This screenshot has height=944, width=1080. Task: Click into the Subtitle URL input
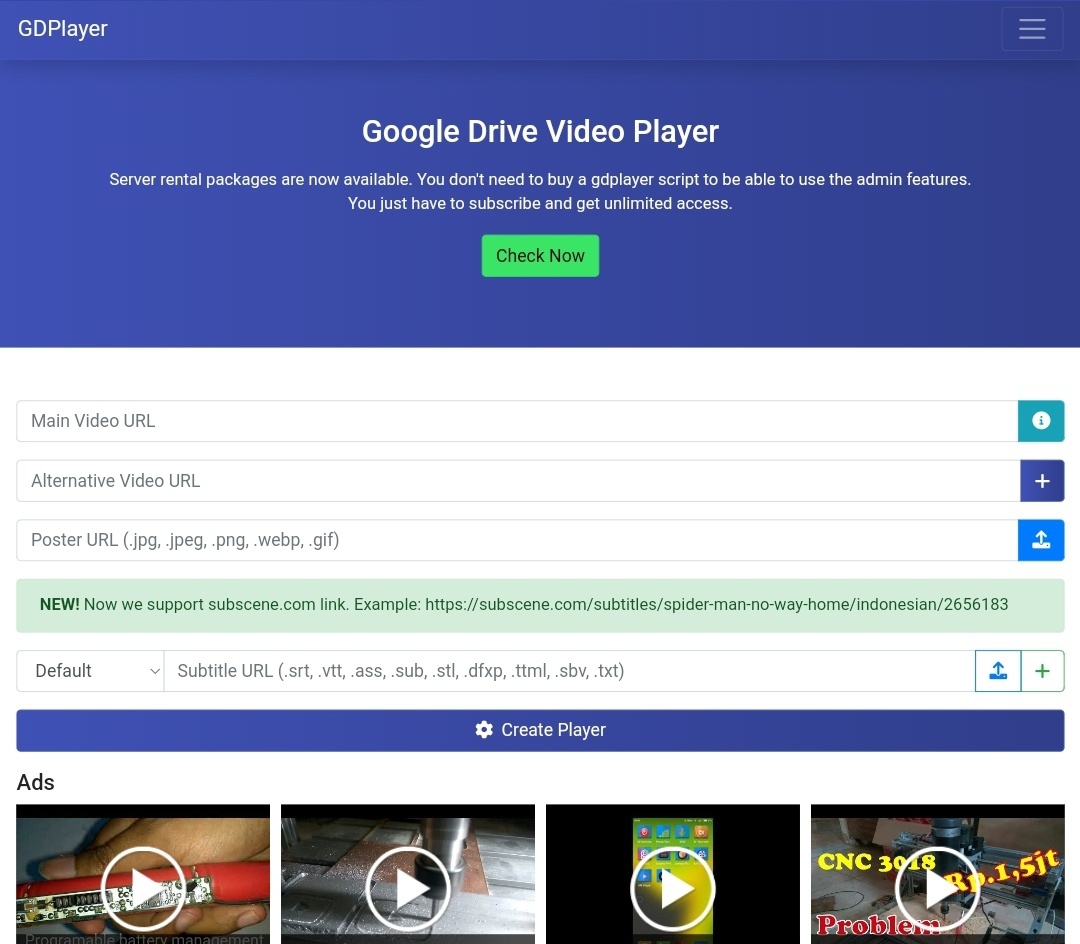tap(568, 671)
